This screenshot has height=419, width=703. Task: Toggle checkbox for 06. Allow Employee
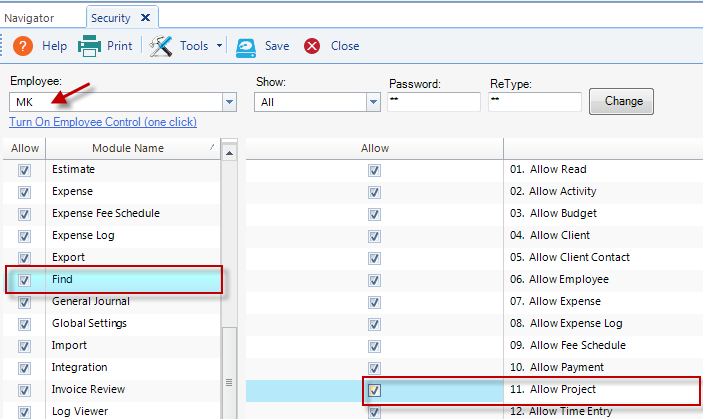click(374, 280)
